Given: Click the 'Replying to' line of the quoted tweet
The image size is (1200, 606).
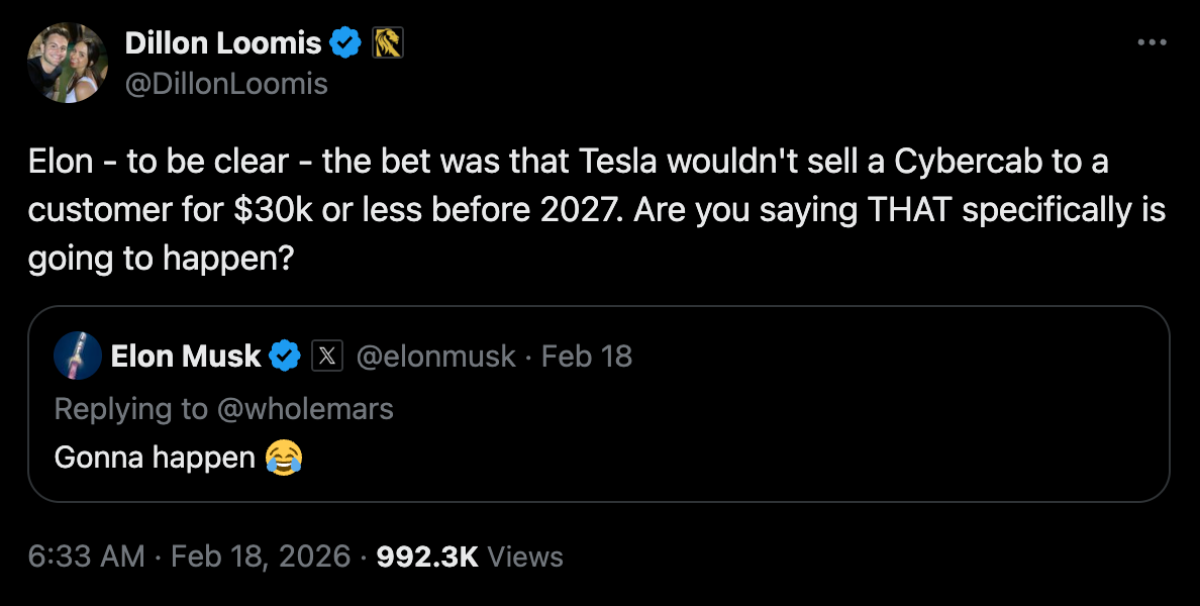Looking at the screenshot, I should (x=225, y=409).
